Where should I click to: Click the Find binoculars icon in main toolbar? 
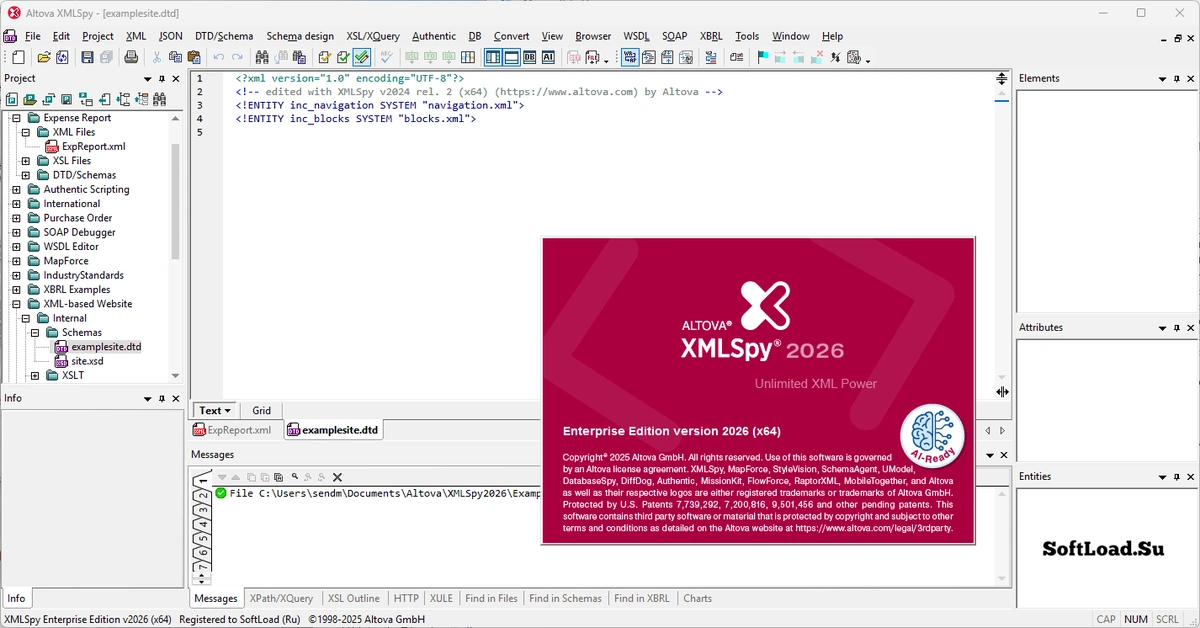262,58
